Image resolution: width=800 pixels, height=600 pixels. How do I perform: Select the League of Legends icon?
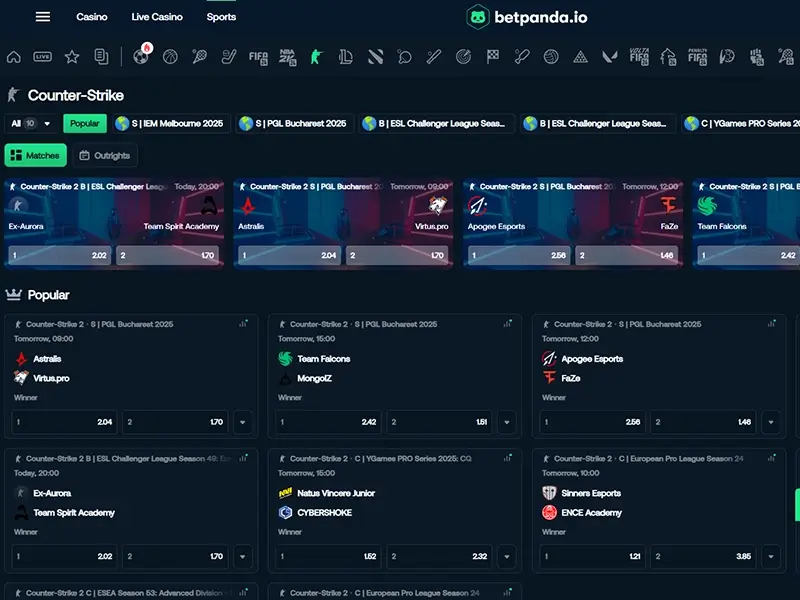(x=345, y=57)
